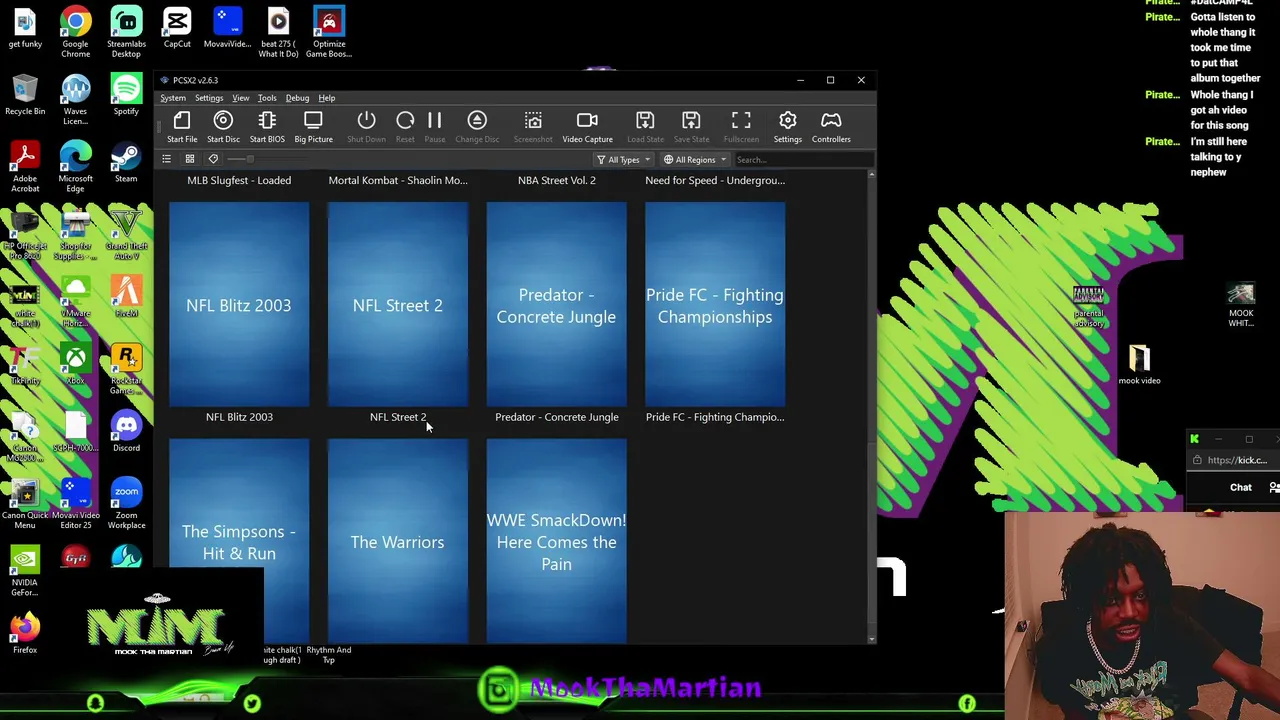Click the game Search field
1280x720 pixels.
[x=803, y=160]
